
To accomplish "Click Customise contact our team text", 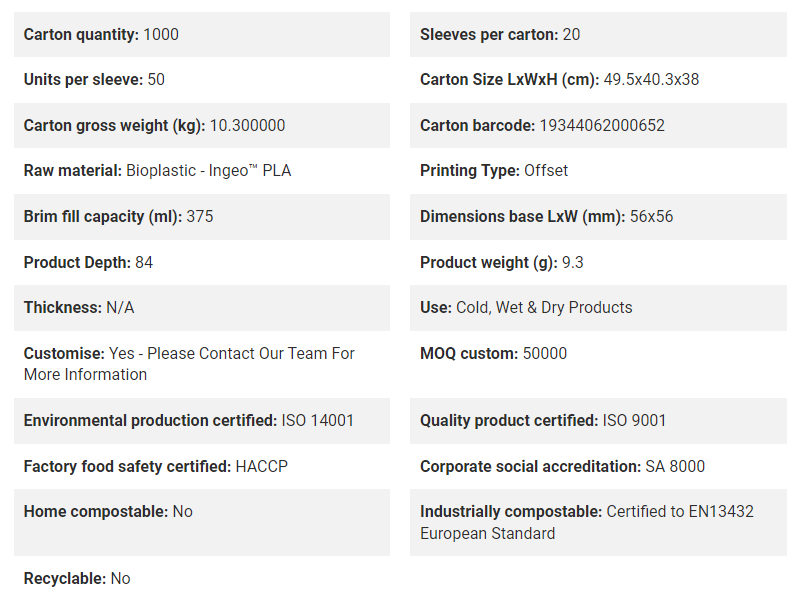I will pyautogui.click(x=189, y=364).
